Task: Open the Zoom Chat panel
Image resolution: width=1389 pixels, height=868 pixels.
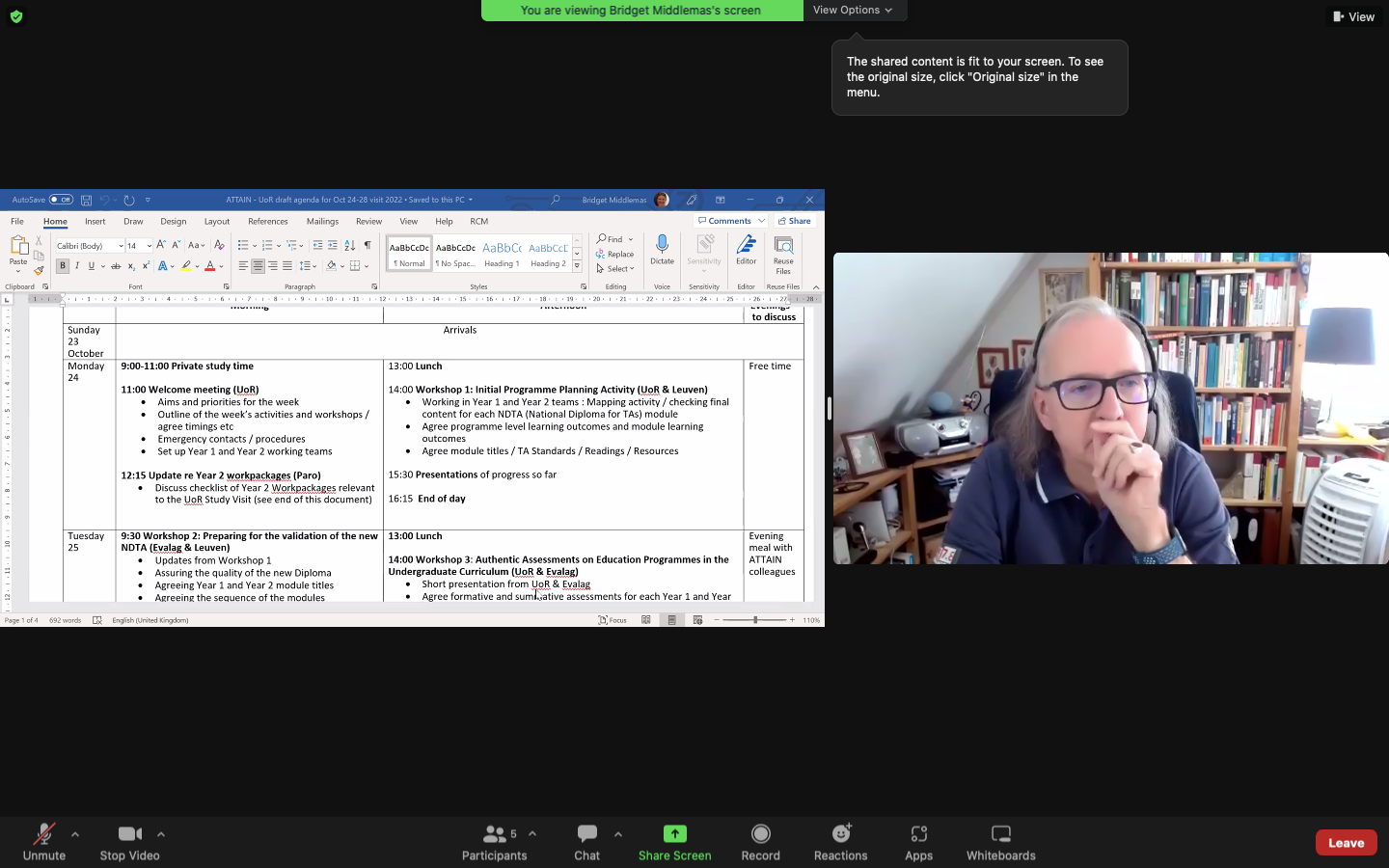Action: click(586, 842)
